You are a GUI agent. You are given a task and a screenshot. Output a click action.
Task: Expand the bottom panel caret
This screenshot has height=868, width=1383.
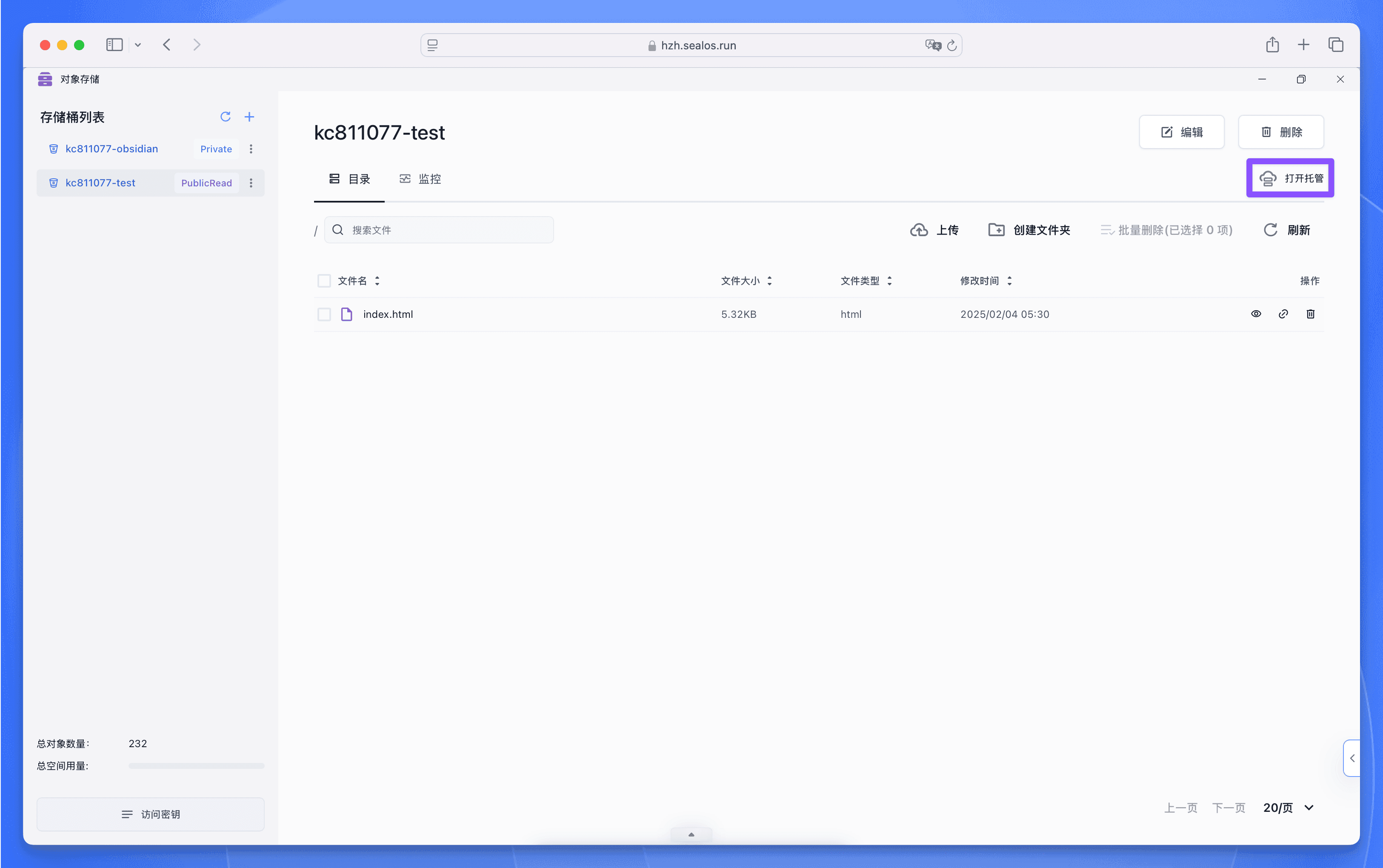click(691, 835)
